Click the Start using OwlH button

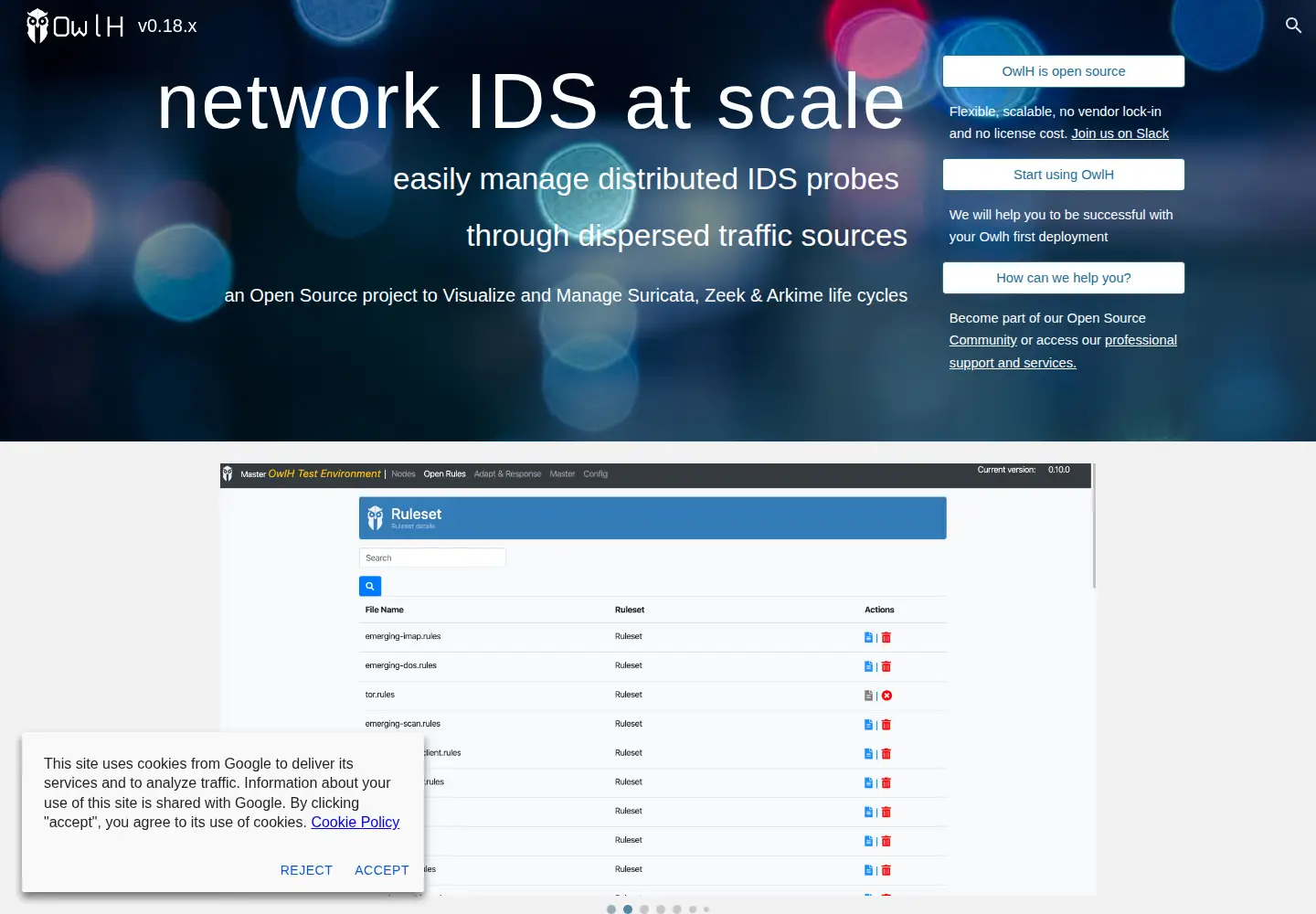coord(1064,175)
